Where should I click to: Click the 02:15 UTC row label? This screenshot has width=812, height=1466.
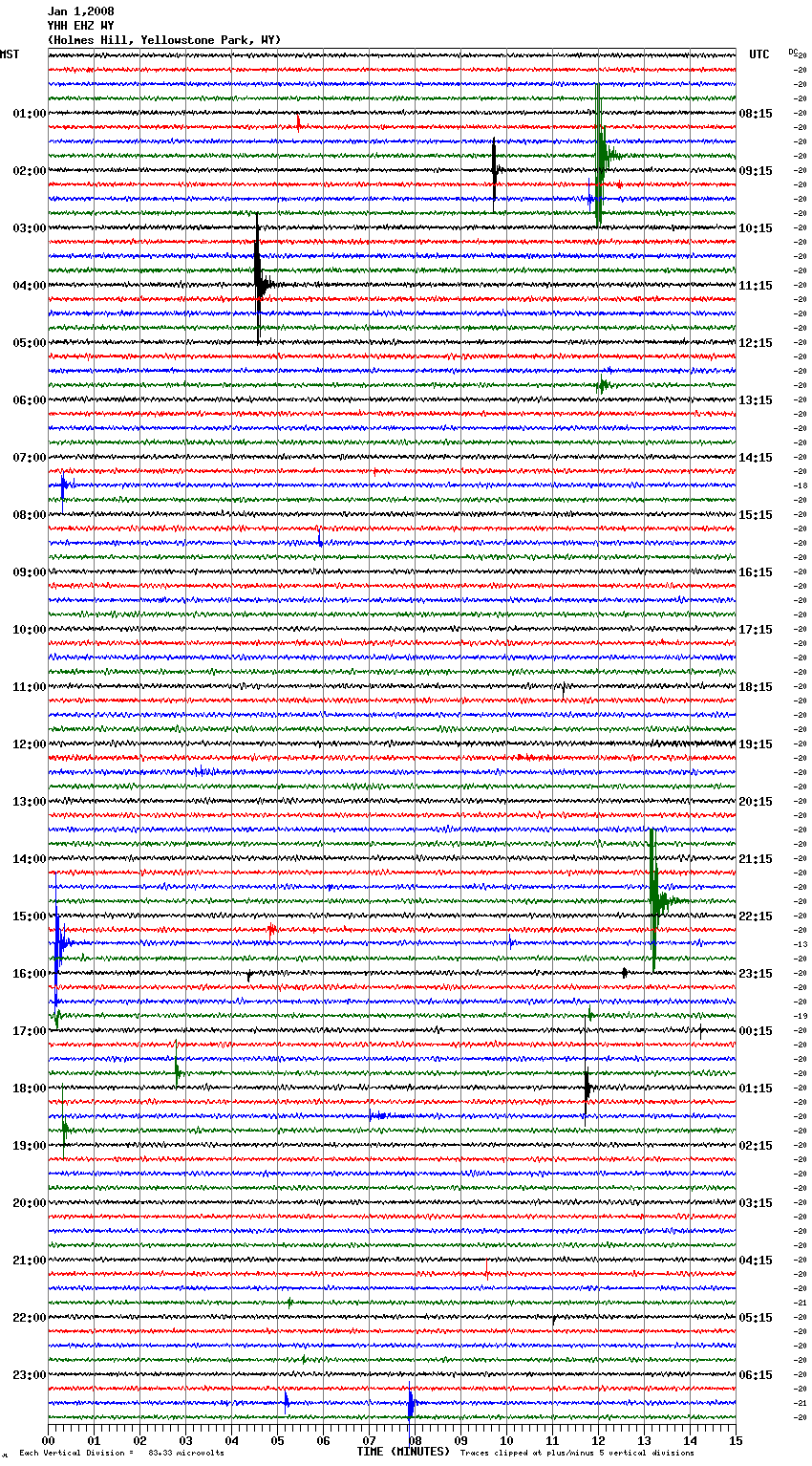click(x=756, y=1146)
